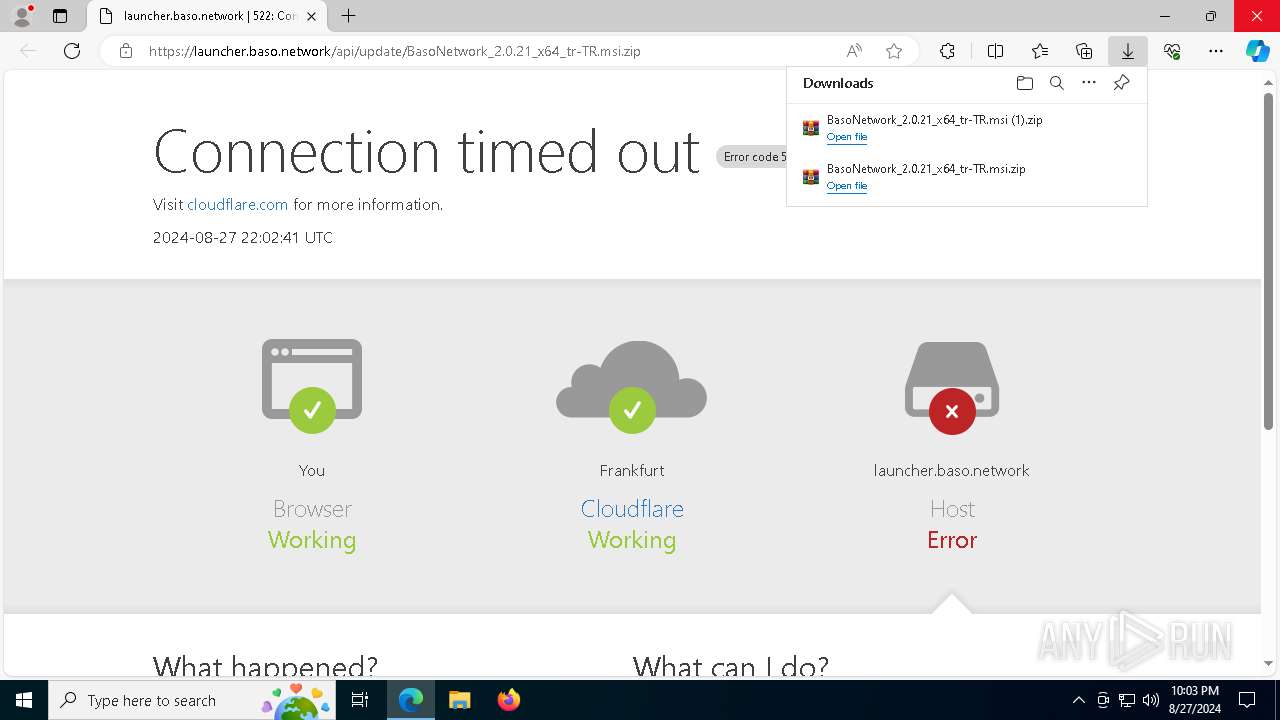The height and width of the screenshot is (720, 1280).
Task: Open Microsoft Edge from taskbar
Action: tap(411, 700)
